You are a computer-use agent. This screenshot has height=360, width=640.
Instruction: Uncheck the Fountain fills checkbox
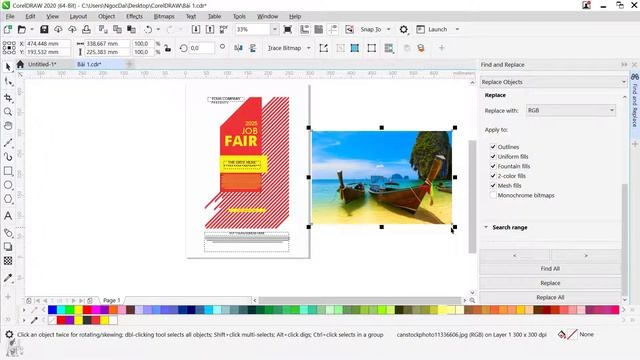pyautogui.click(x=493, y=166)
